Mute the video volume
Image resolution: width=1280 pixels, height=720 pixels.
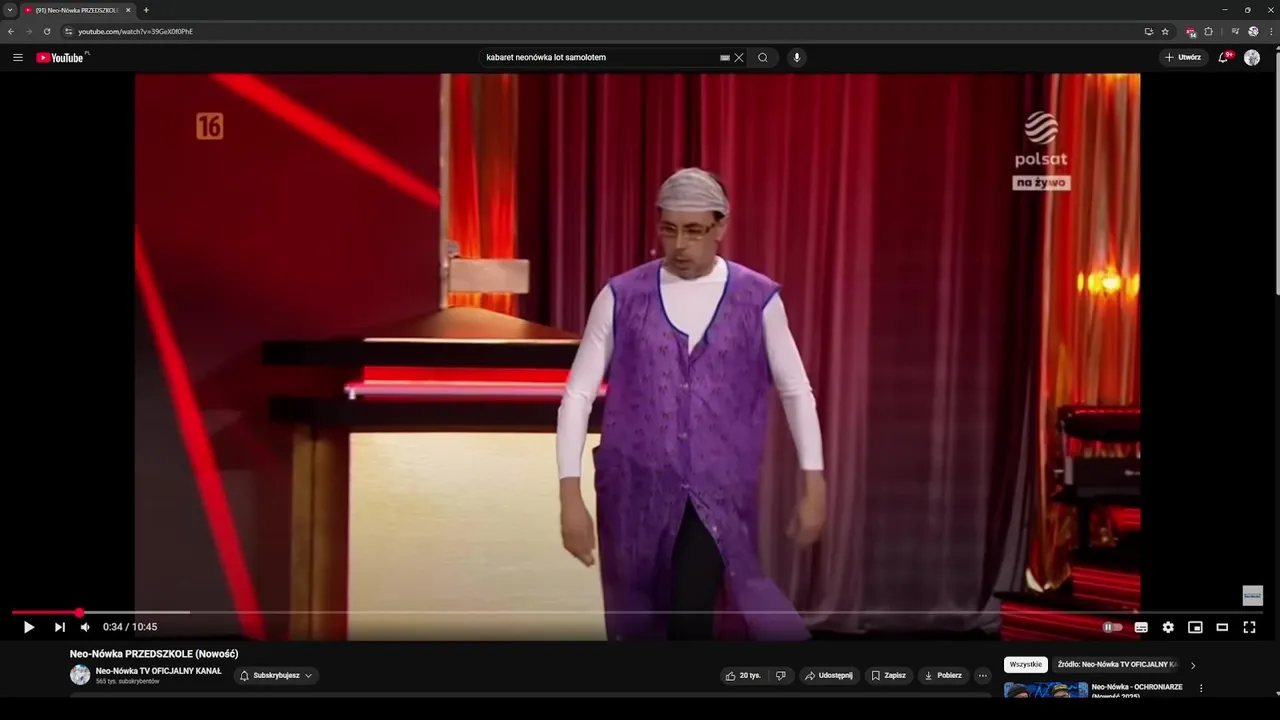(x=85, y=627)
